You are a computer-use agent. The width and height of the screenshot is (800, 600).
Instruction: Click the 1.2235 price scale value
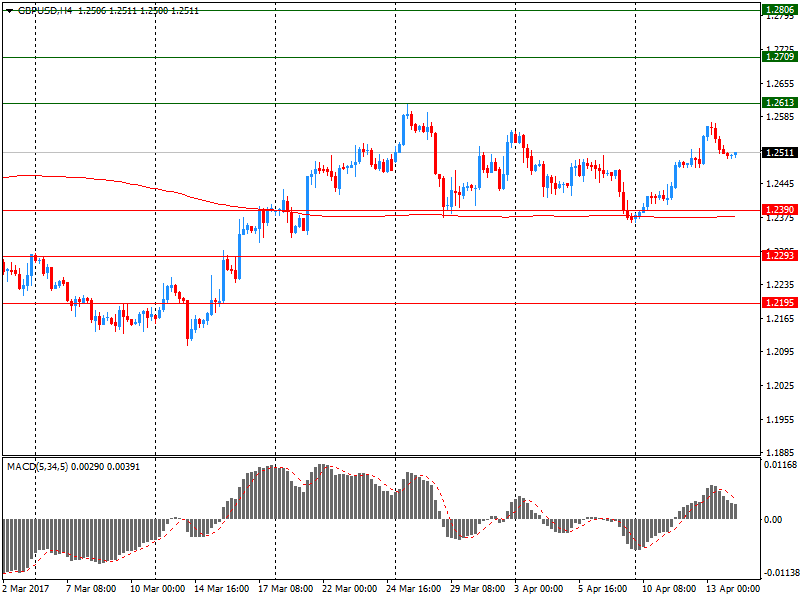(780, 285)
